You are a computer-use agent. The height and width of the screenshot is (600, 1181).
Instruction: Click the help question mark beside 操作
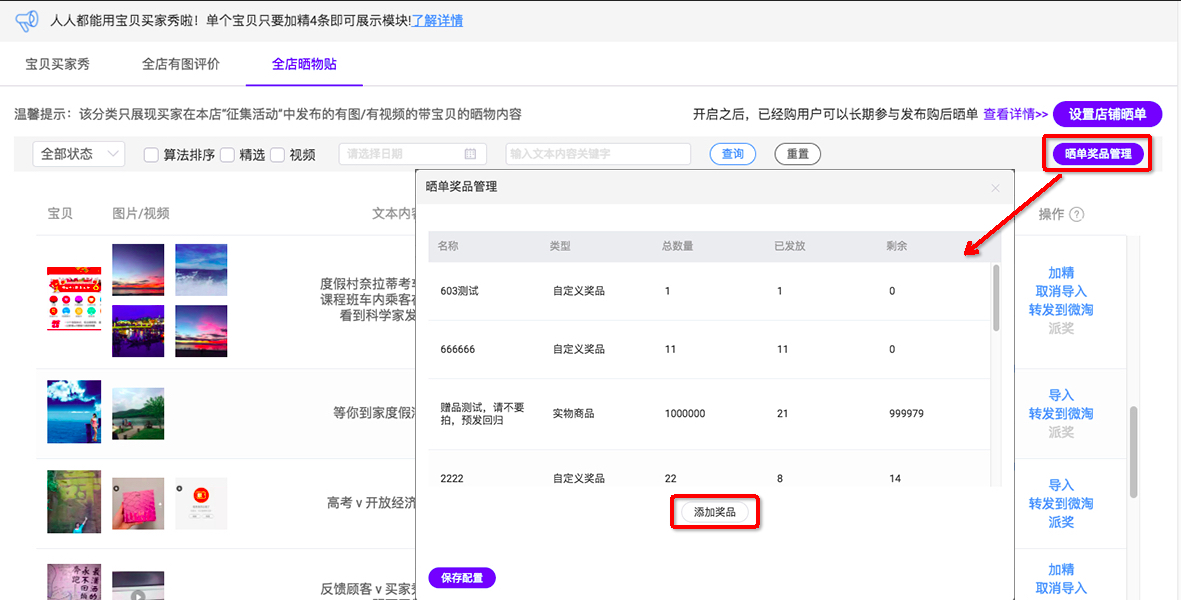[x=1076, y=214]
